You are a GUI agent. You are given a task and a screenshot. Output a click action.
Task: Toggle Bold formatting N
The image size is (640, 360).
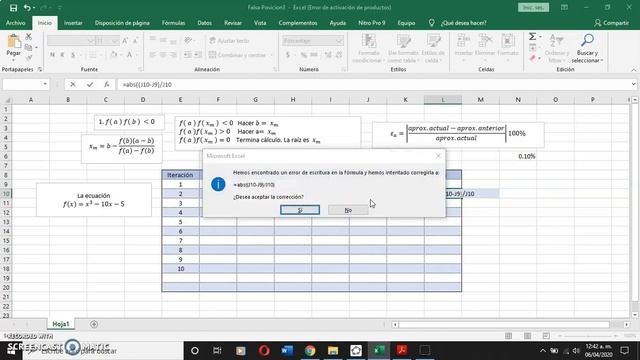click(x=52, y=55)
